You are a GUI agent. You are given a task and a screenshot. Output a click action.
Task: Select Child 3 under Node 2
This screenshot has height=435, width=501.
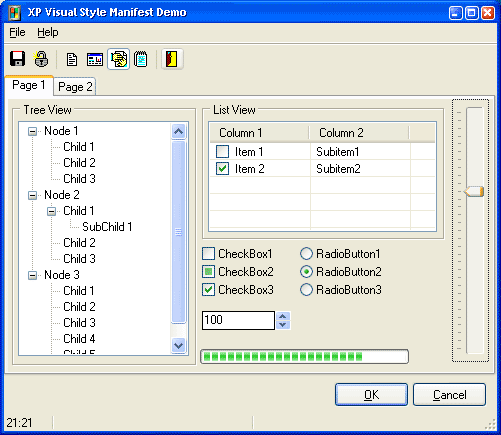click(79, 259)
